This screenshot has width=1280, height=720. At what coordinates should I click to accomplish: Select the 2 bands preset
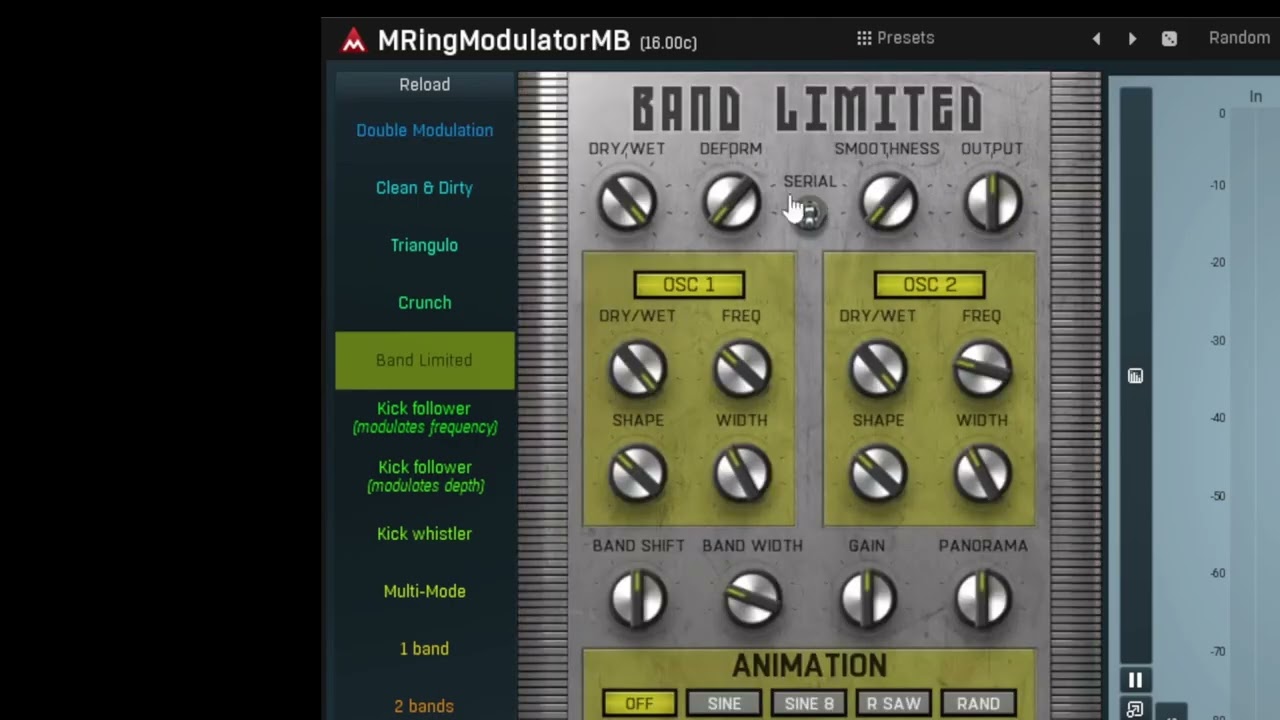(425, 706)
